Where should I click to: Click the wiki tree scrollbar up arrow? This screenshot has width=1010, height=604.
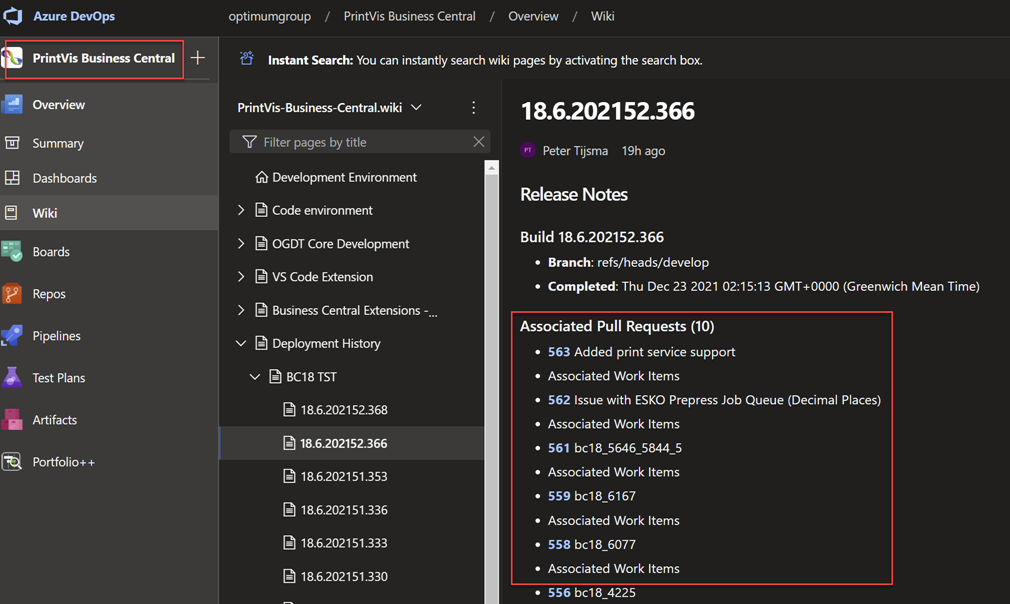(x=491, y=168)
